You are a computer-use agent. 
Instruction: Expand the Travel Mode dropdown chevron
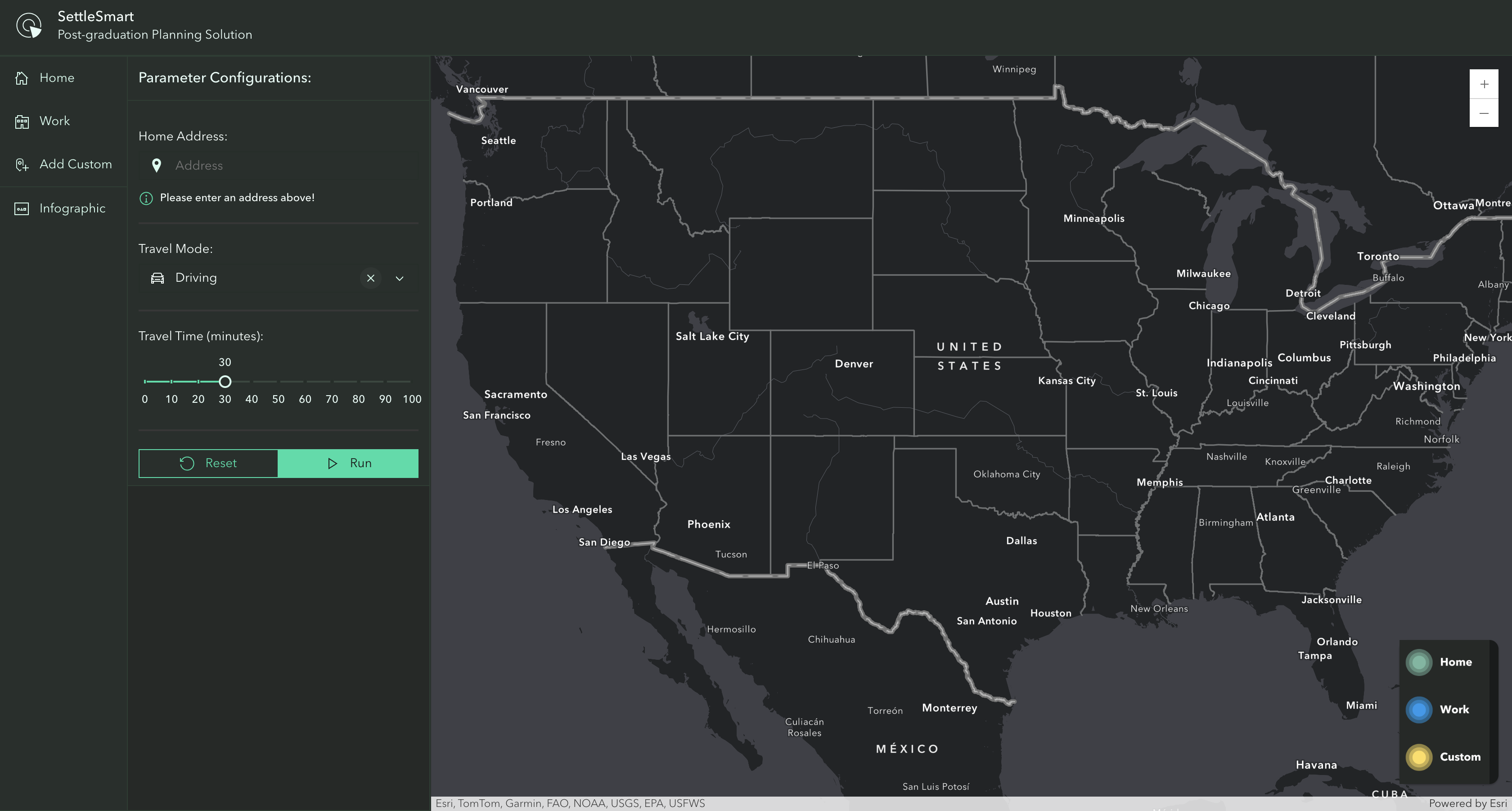400,278
